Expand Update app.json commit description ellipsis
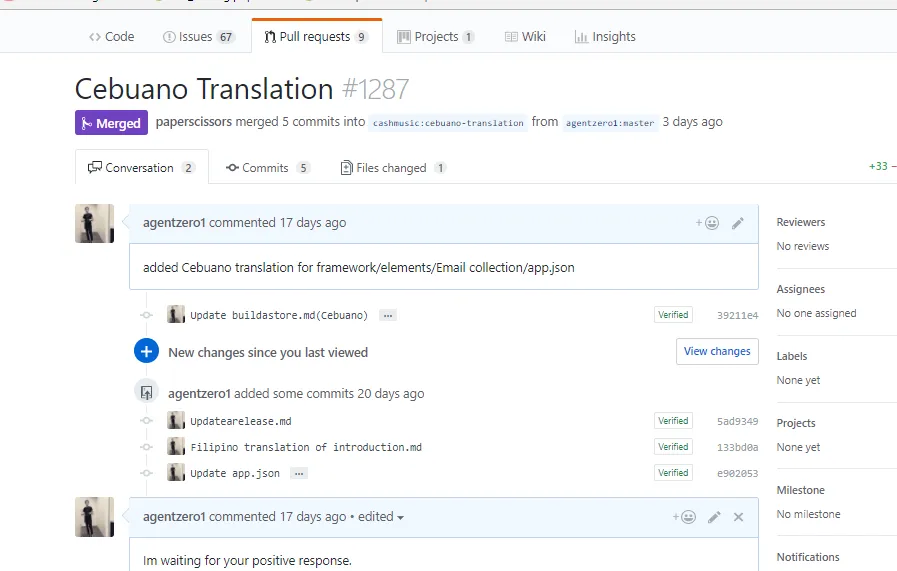The image size is (897, 571). [x=299, y=474]
